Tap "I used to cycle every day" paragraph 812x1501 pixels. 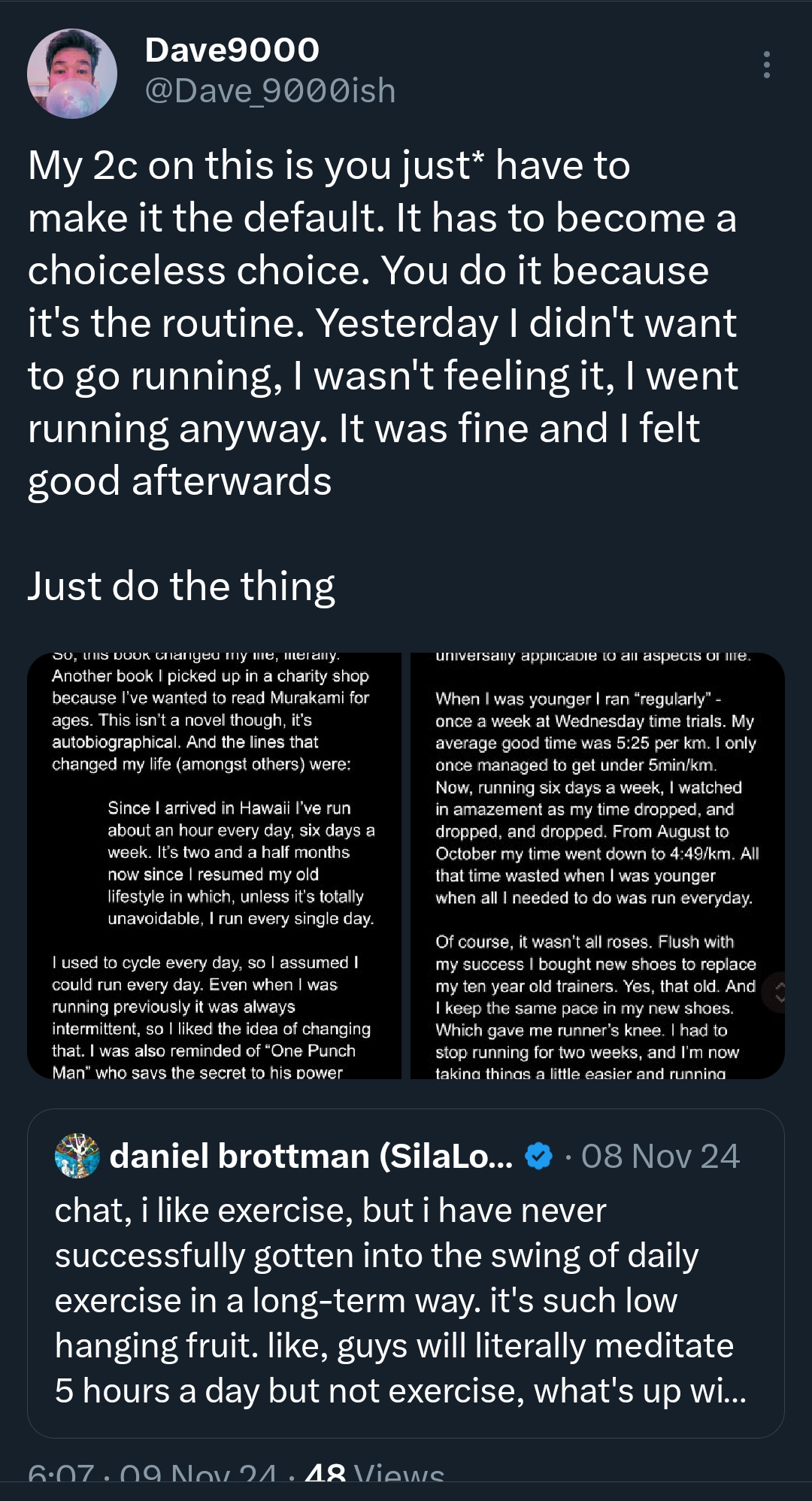211,1017
